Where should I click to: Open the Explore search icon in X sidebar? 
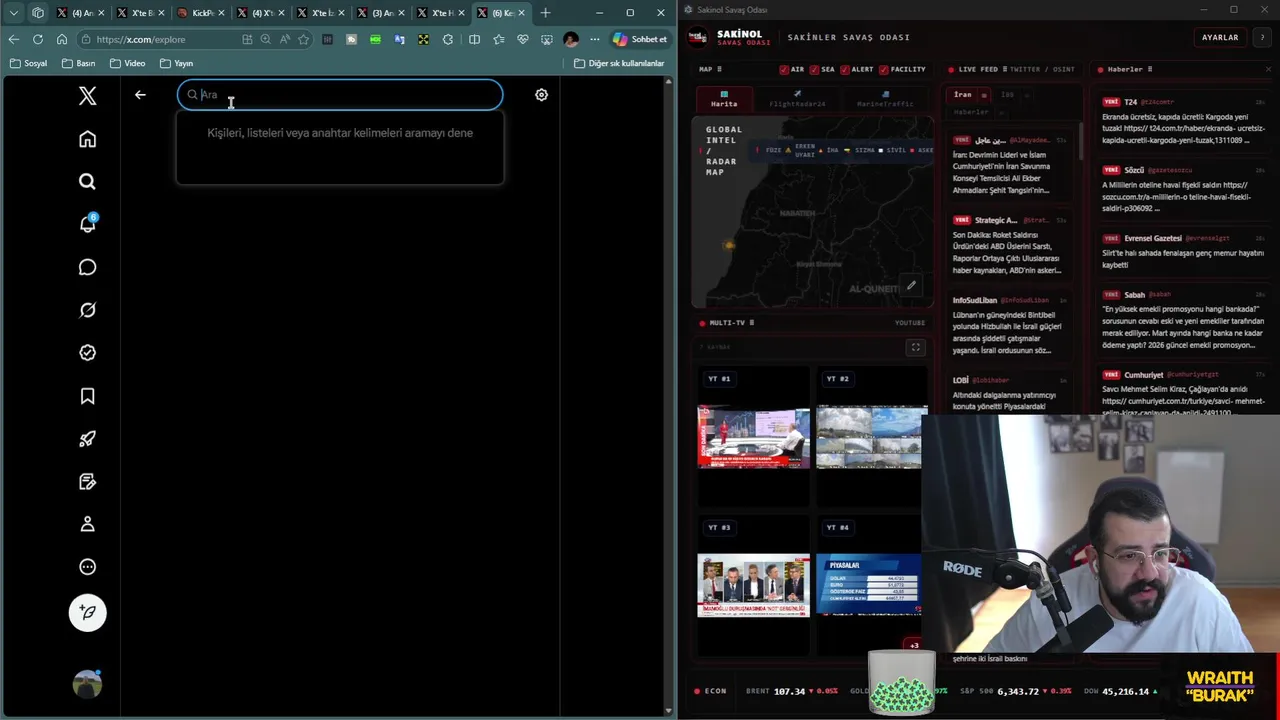pos(87,182)
